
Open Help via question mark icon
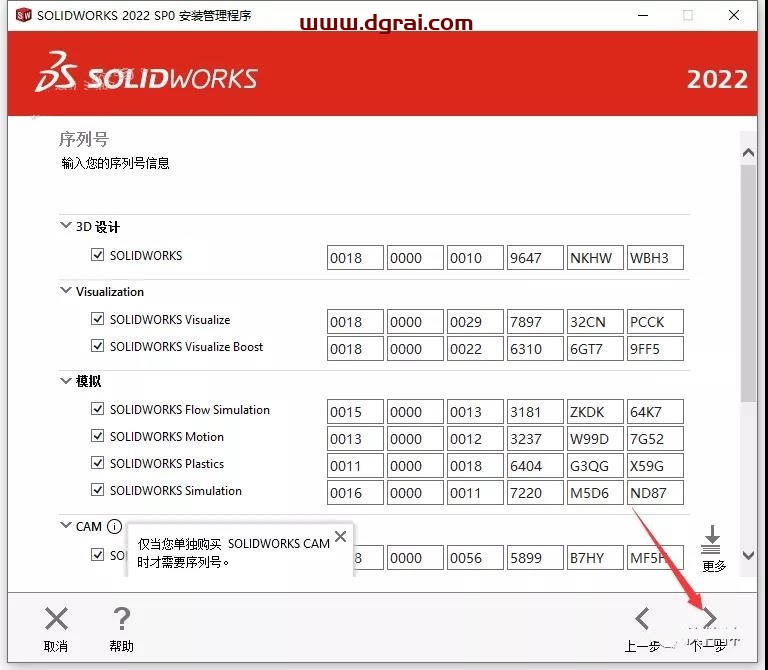tap(121, 619)
